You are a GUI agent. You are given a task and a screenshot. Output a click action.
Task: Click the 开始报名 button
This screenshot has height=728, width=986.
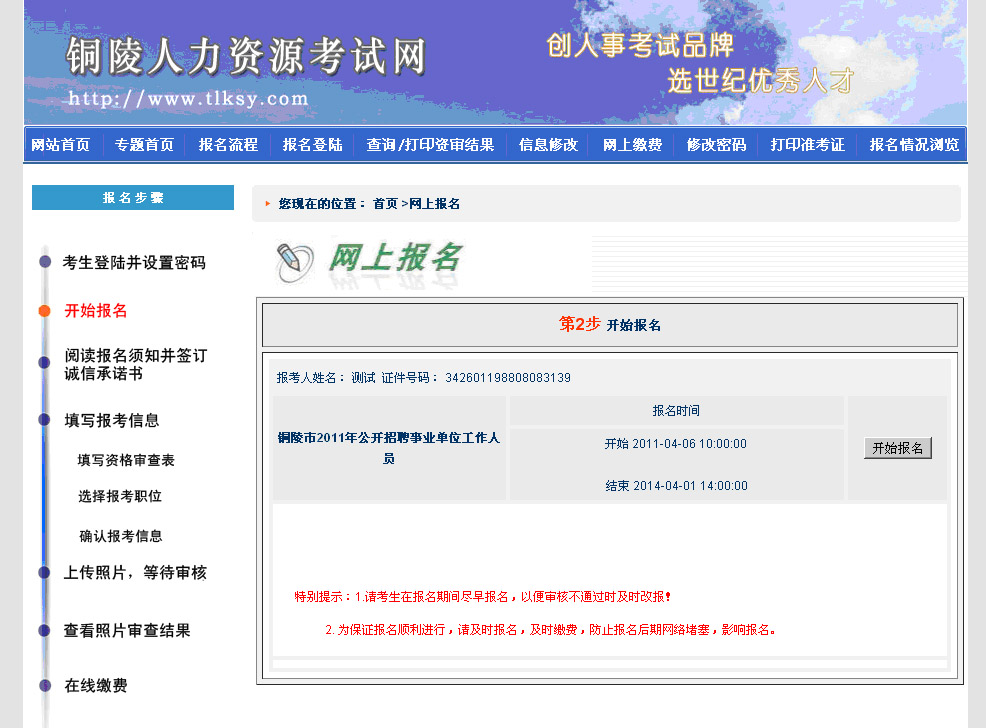(x=897, y=448)
